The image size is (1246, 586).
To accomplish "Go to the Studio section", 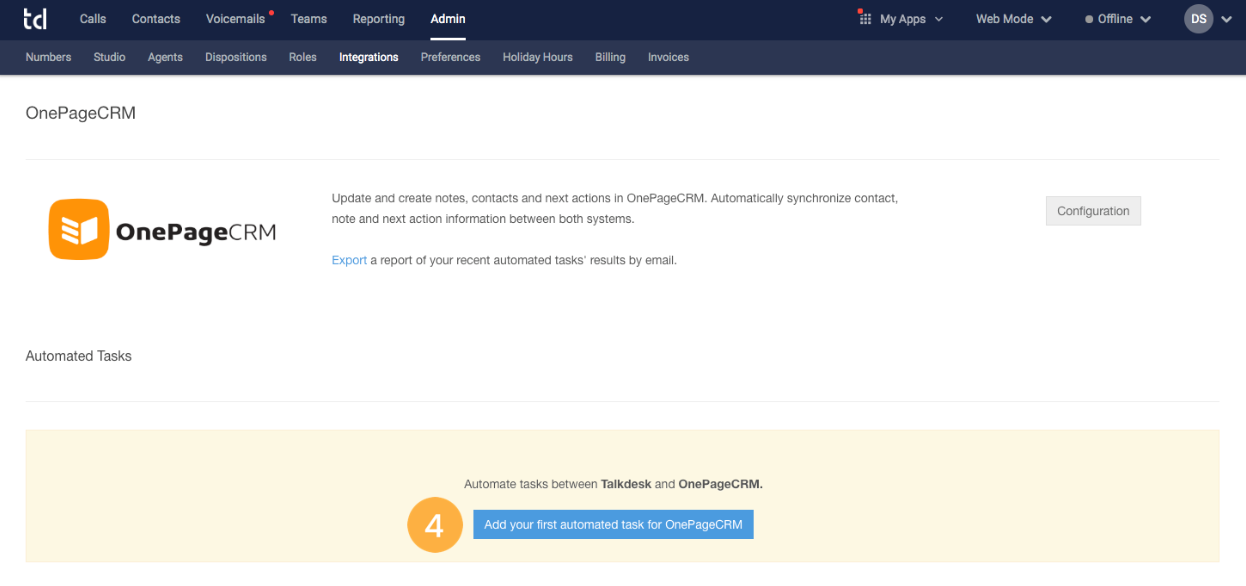I will (x=110, y=57).
